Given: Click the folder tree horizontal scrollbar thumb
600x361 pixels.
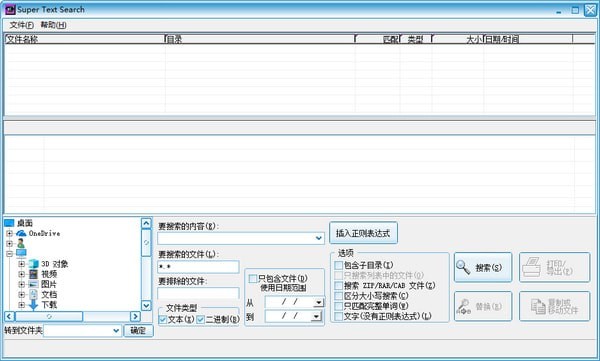Looking at the screenshot, I should point(49,317).
